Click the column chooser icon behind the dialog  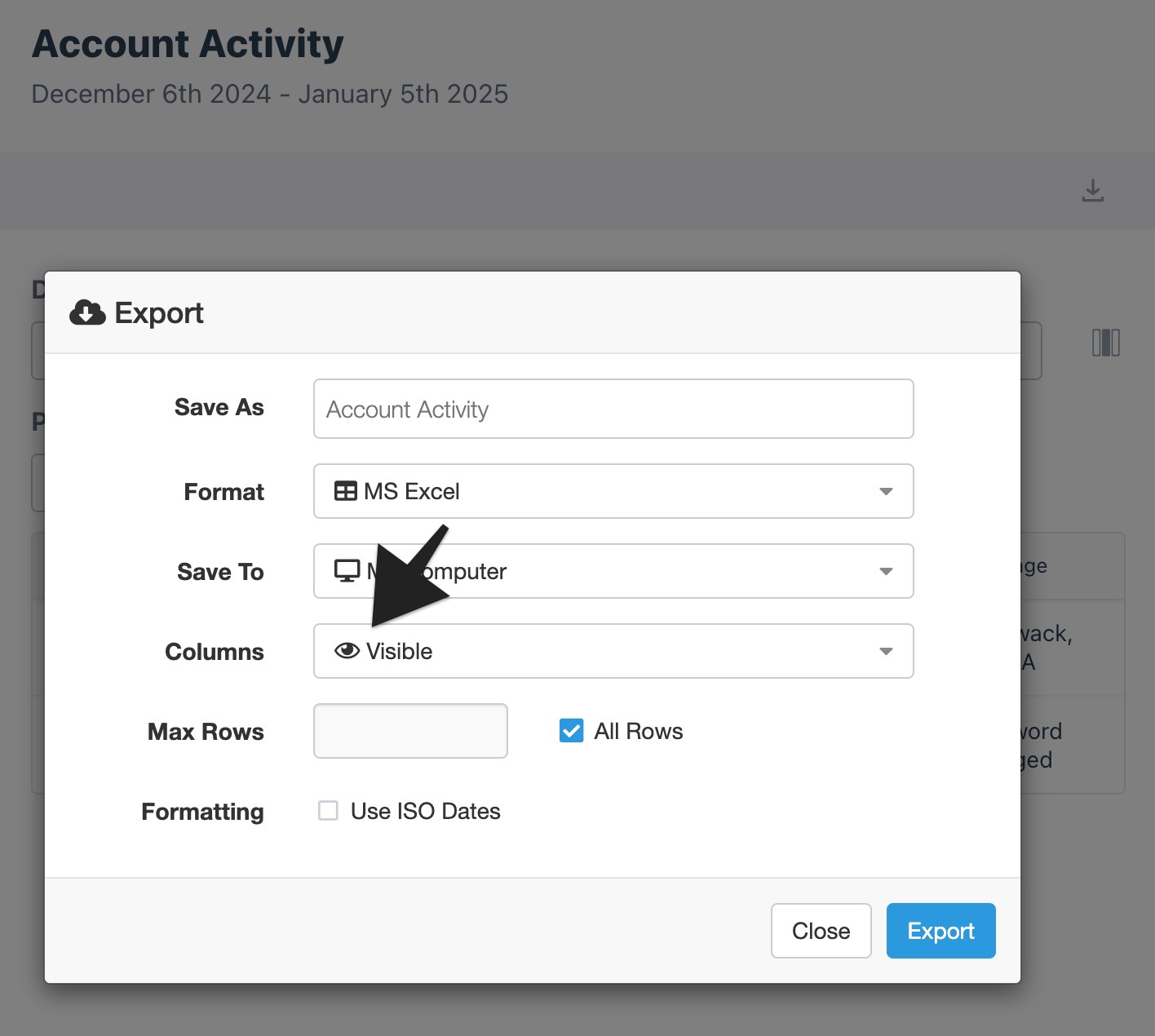click(x=1105, y=343)
